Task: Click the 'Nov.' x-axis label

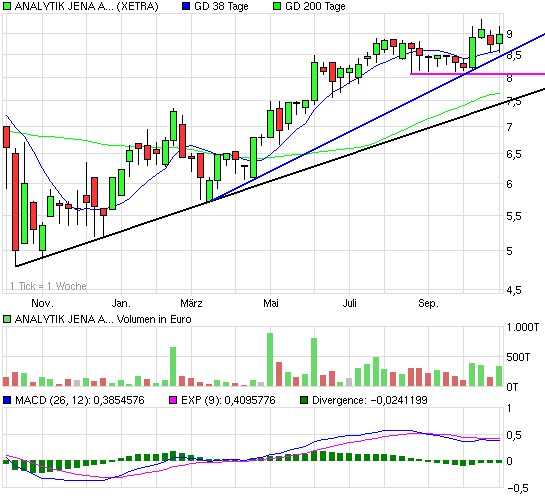Action: pos(42,303)
